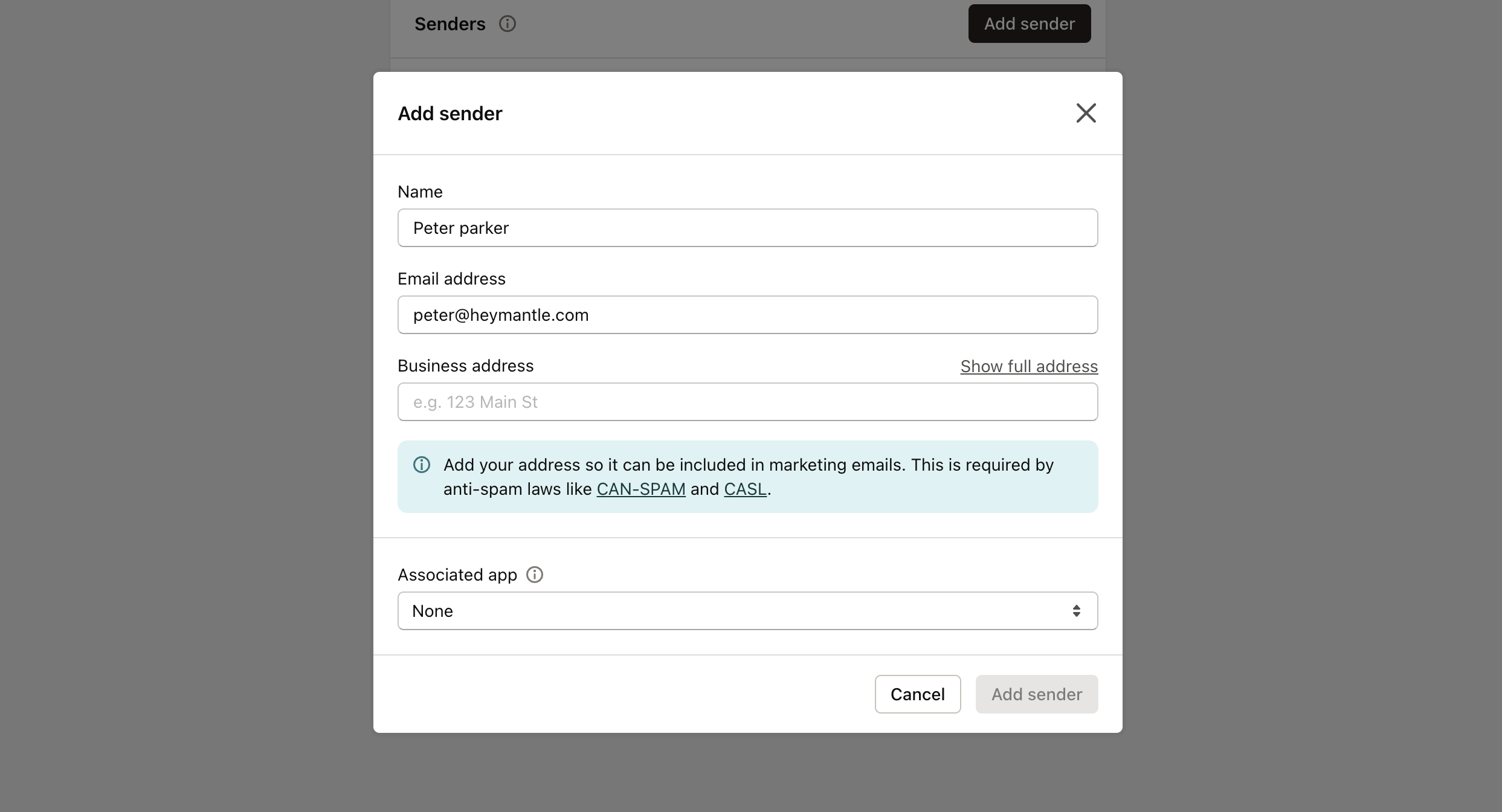The width and height of the screenshot is (1502, 812).
Task: Click the Business address label text
Action: [465, 366]
